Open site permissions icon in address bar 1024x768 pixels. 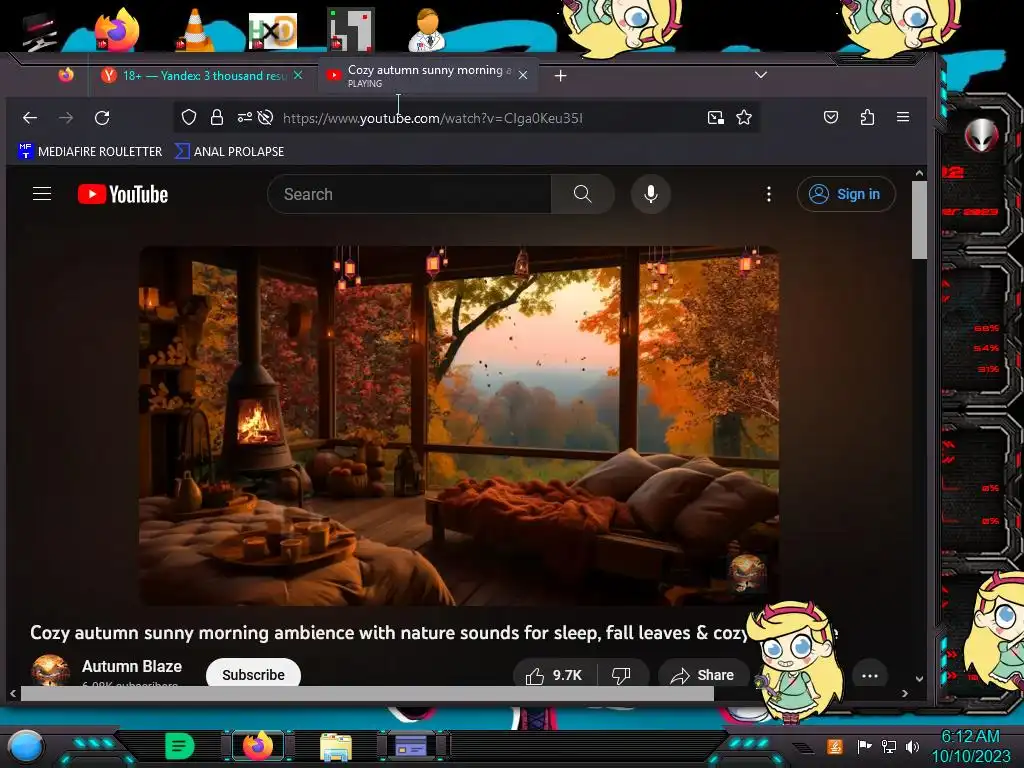(245, 118)
